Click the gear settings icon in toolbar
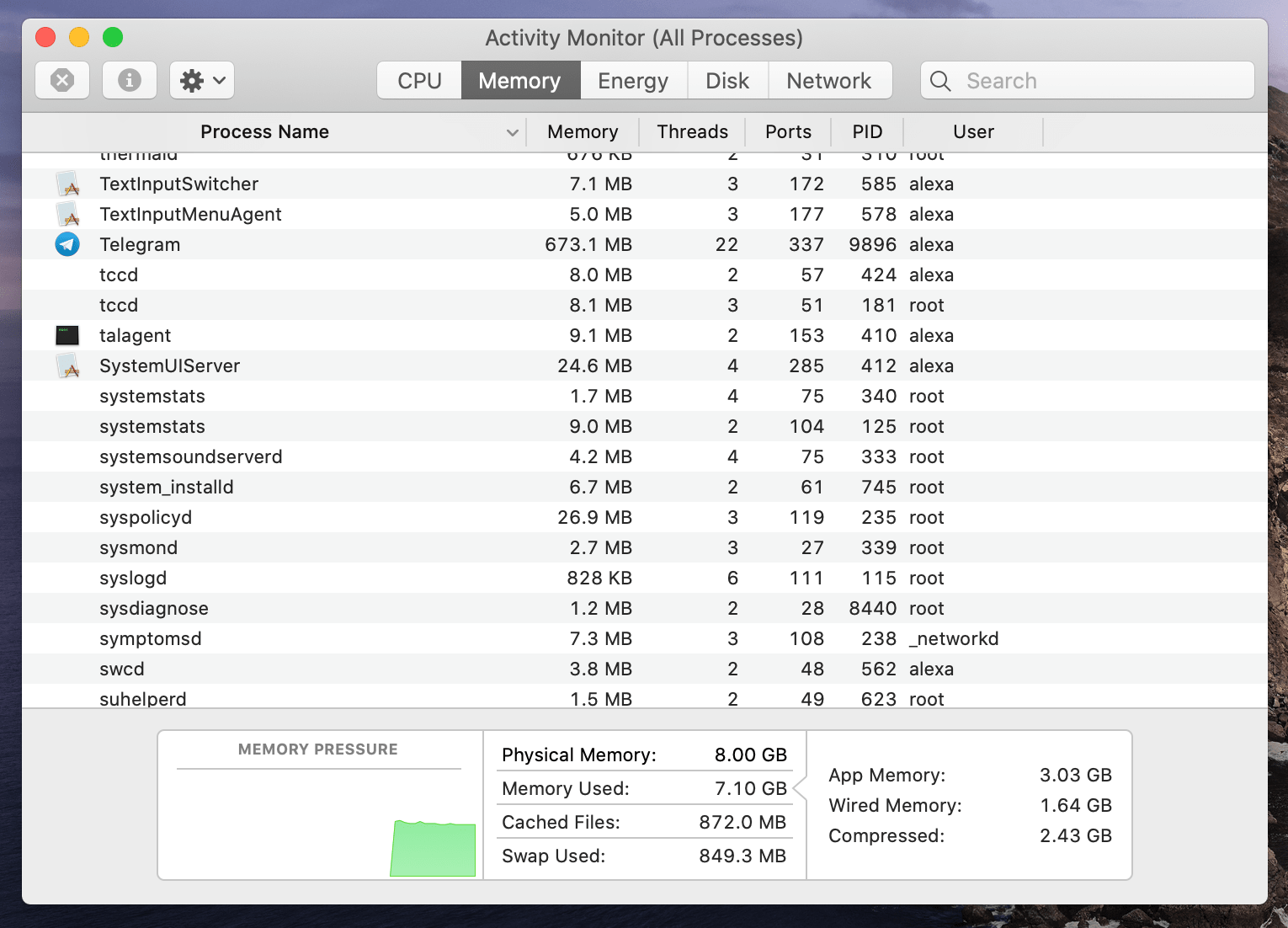 192,80
